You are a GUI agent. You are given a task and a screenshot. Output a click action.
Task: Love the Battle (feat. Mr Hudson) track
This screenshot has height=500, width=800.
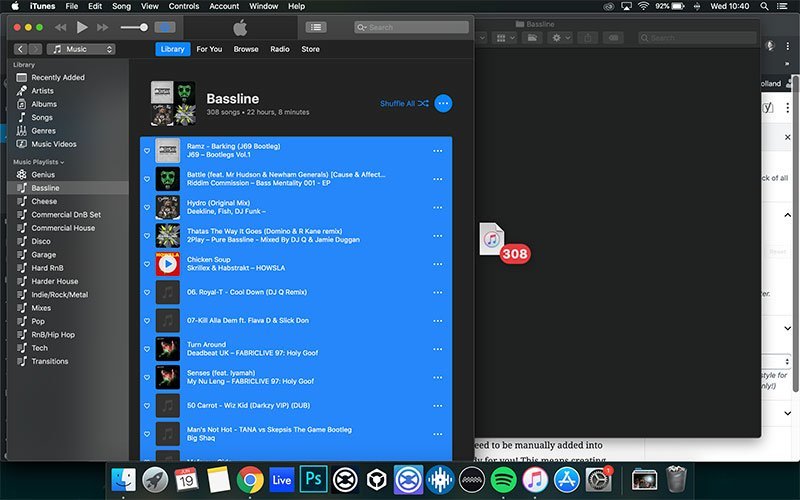[147, 179]
